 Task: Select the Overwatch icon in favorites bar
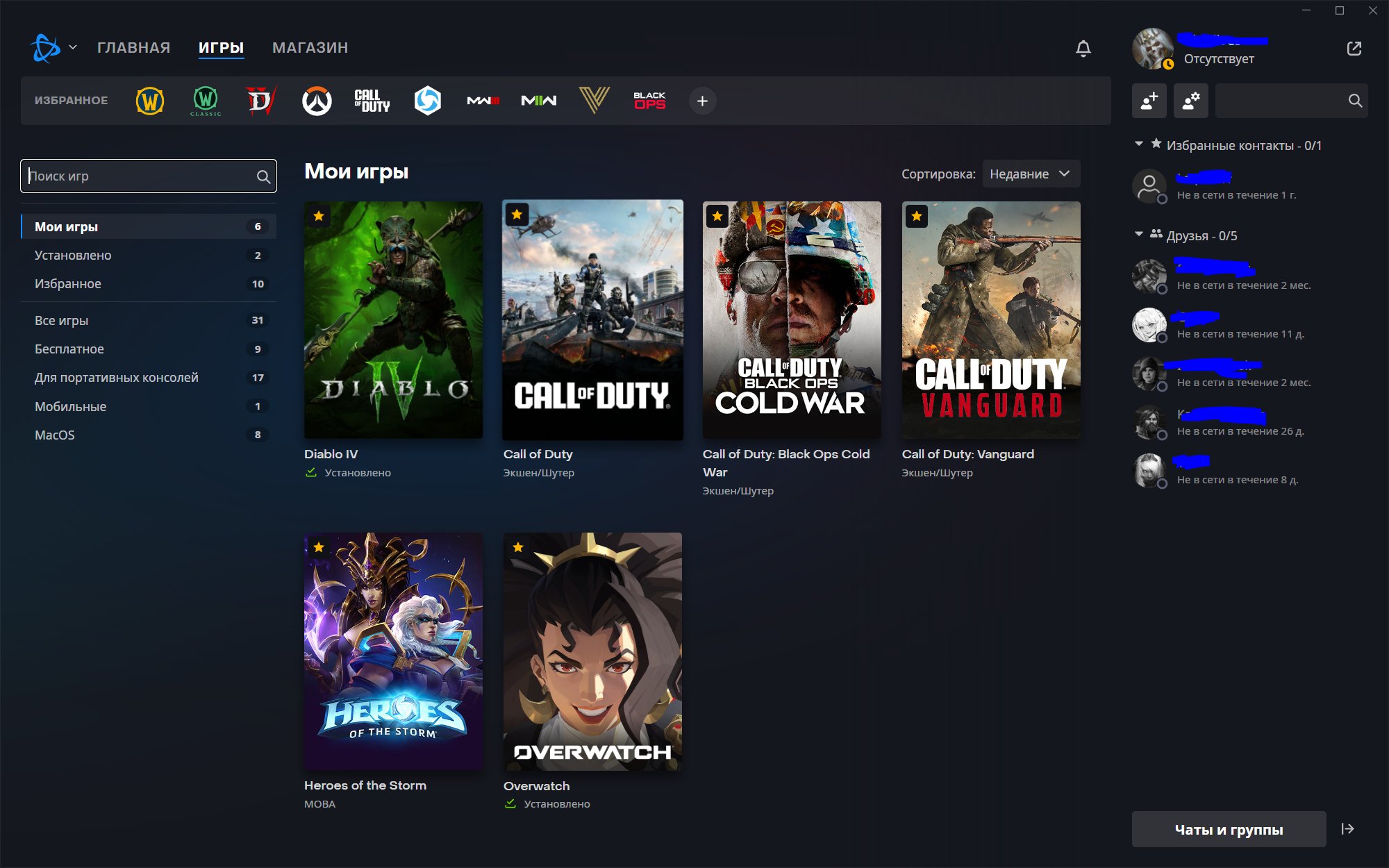coord(317,101)
